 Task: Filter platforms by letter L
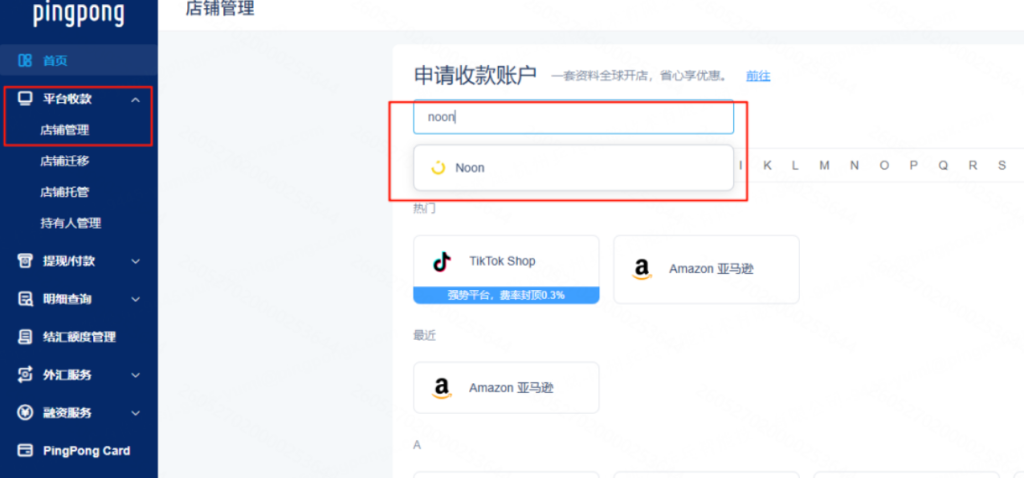[795, 166]
